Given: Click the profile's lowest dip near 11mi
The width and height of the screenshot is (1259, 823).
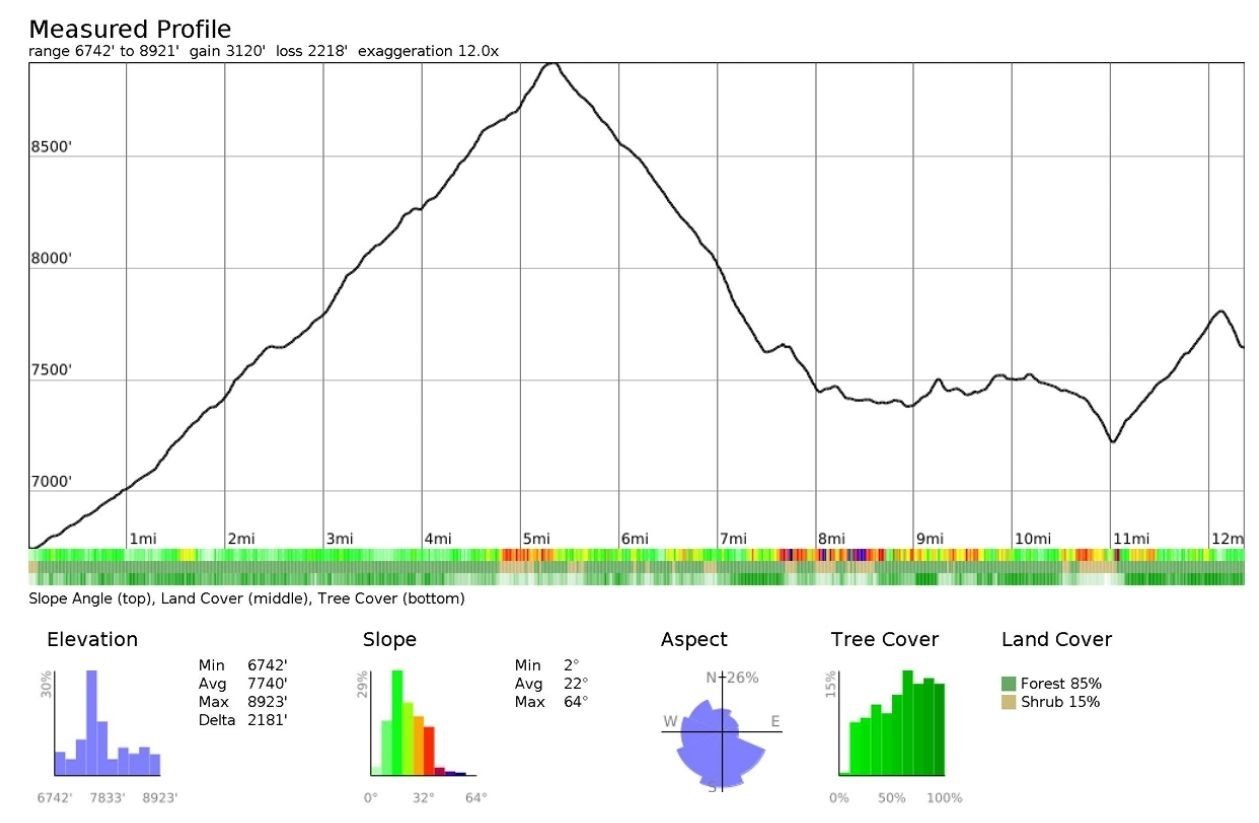Looking at the screenshot, I should pos(1112,441).
